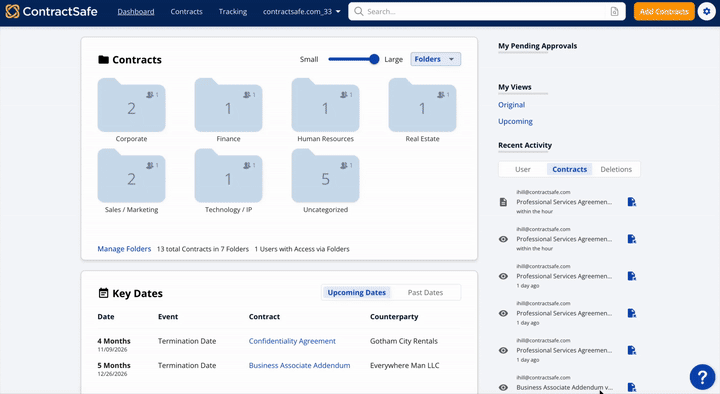Open the Contracts nav item
The height and width of the screenshot is (394, 720).
(186, 11)
